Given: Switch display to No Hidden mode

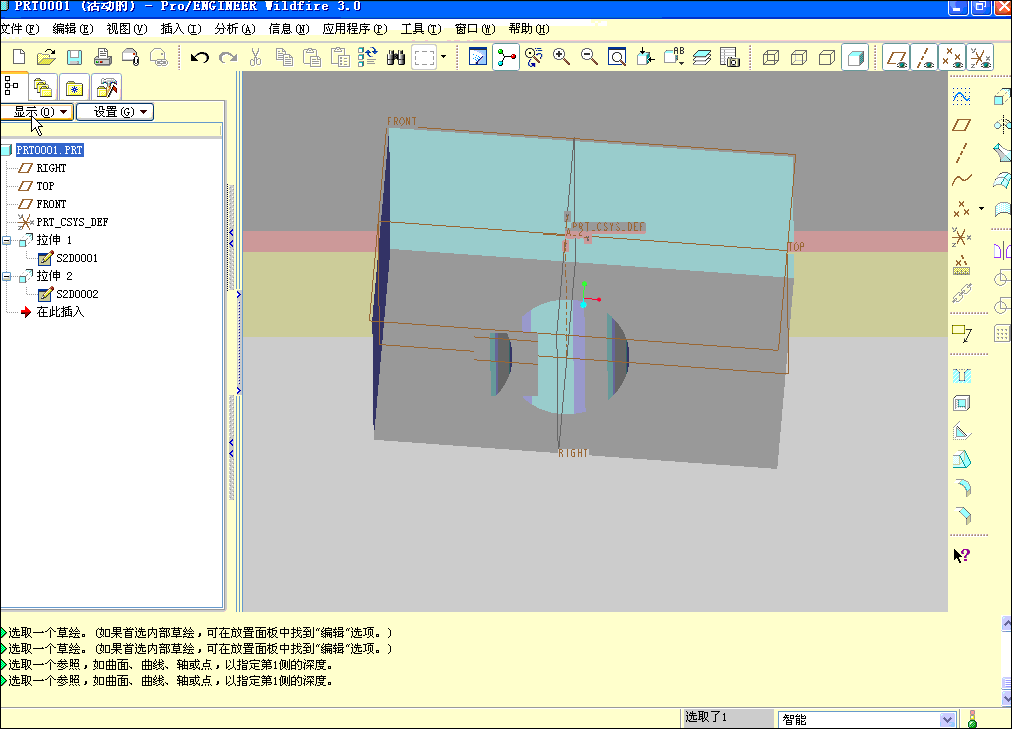Looking at the screenshot, I should [827, 57].
